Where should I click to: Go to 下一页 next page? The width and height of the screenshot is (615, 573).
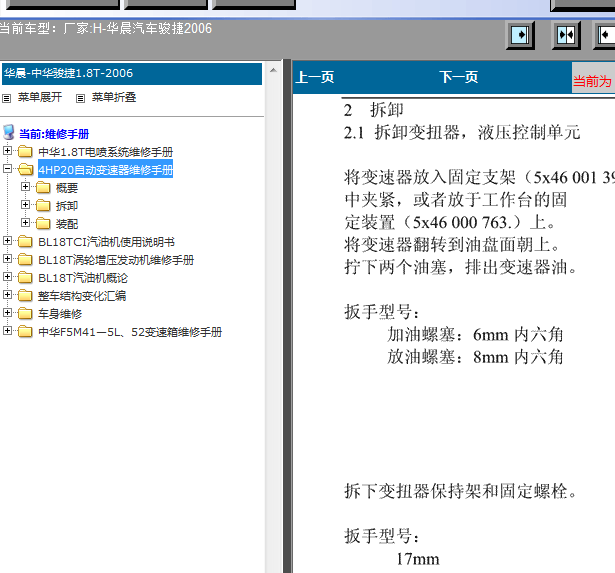459,77
